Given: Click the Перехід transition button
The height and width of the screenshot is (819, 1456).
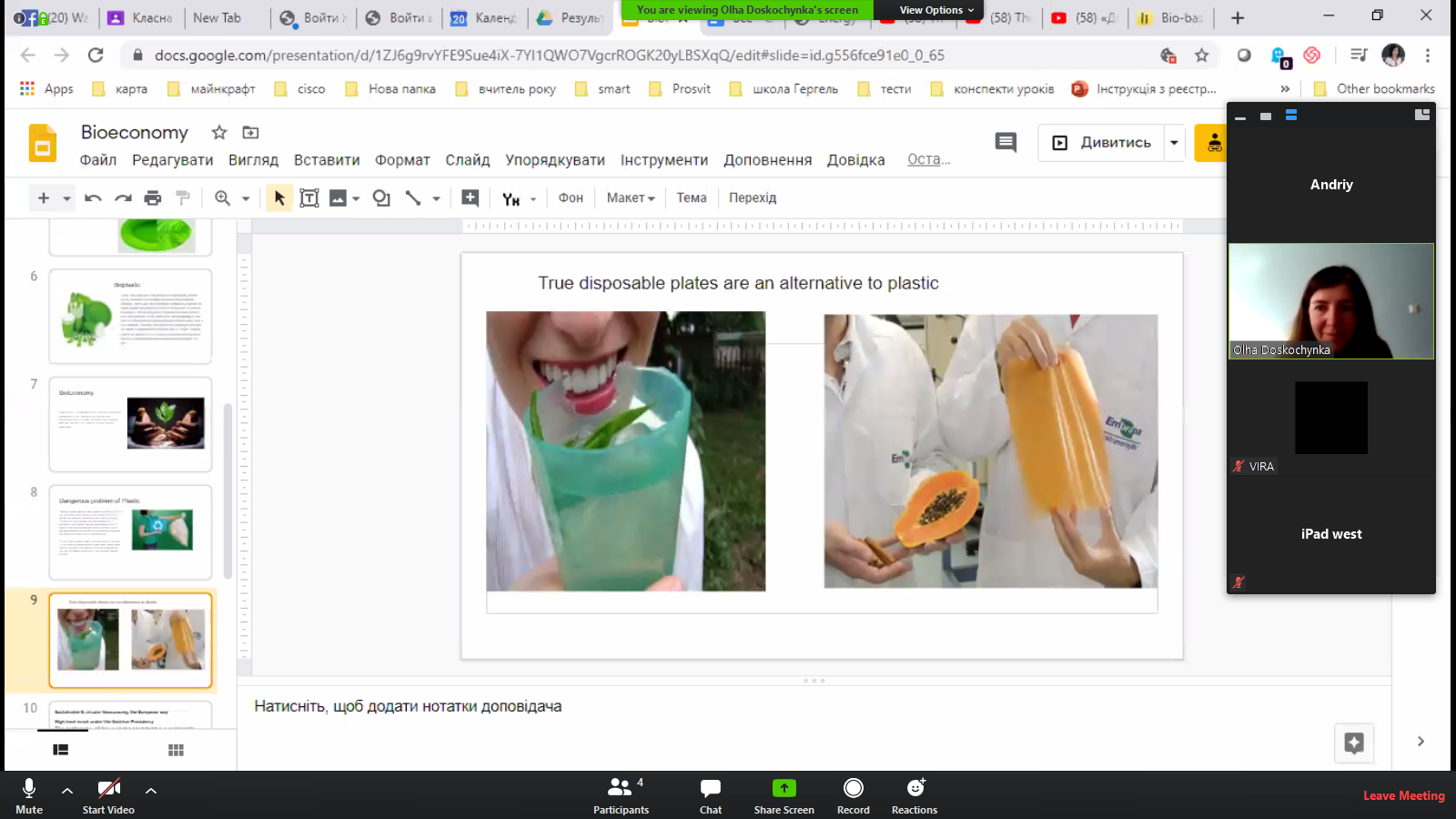Looking at the screenshot, I should point(753,197).
